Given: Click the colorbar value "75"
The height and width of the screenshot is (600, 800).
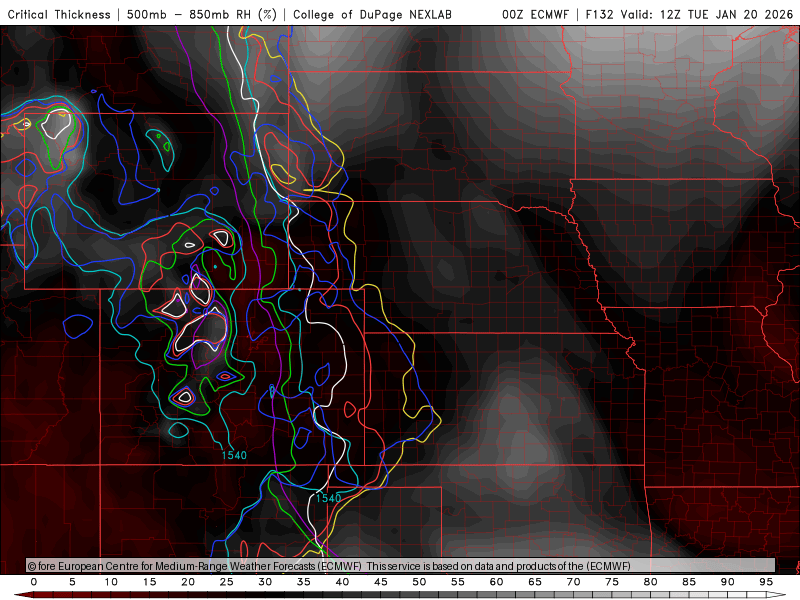Looking at the screenshot, I should [x=612, y=582].
